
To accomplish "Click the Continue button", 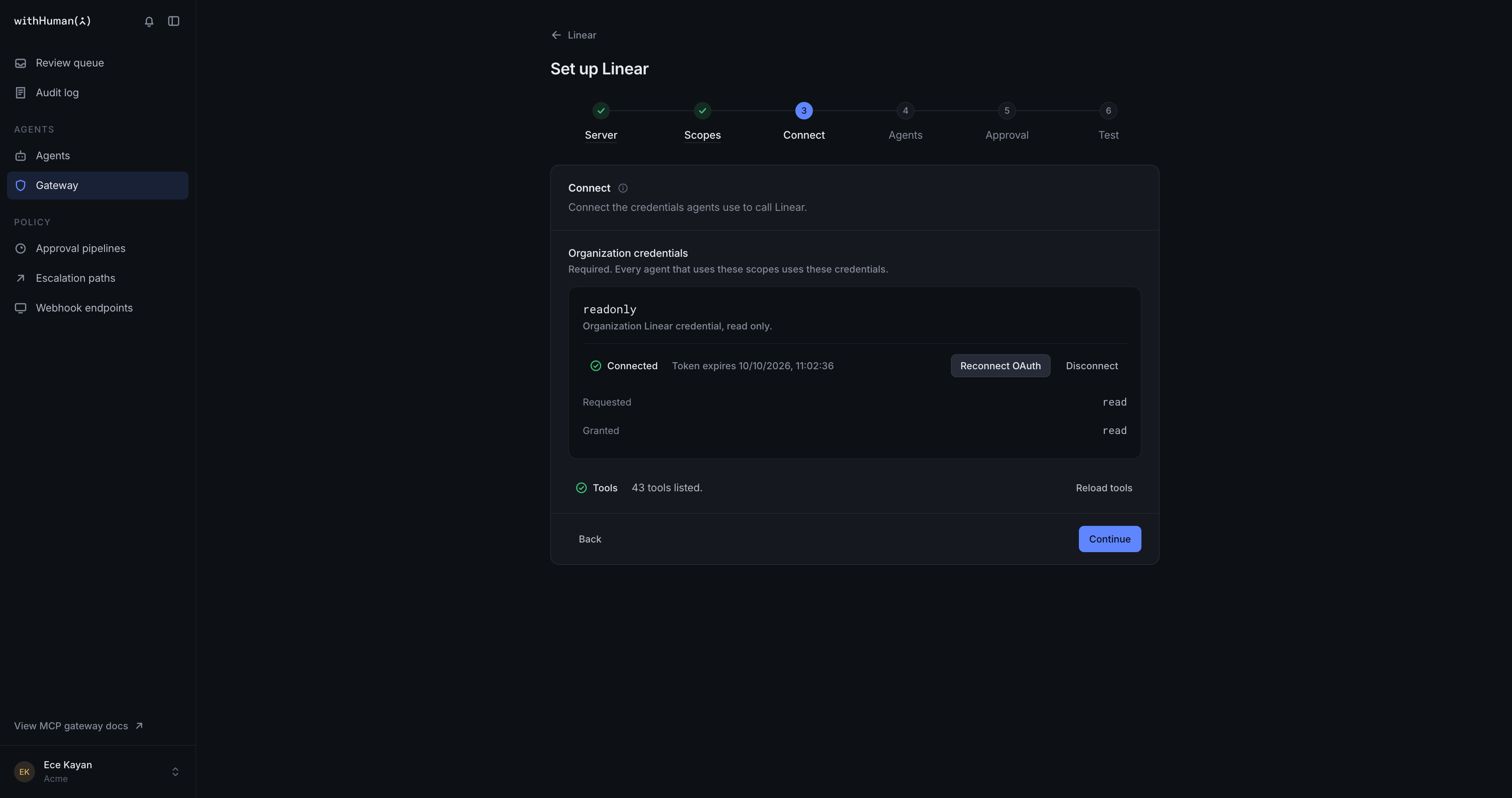I will pyautogui.click(x=1109, y=539).
